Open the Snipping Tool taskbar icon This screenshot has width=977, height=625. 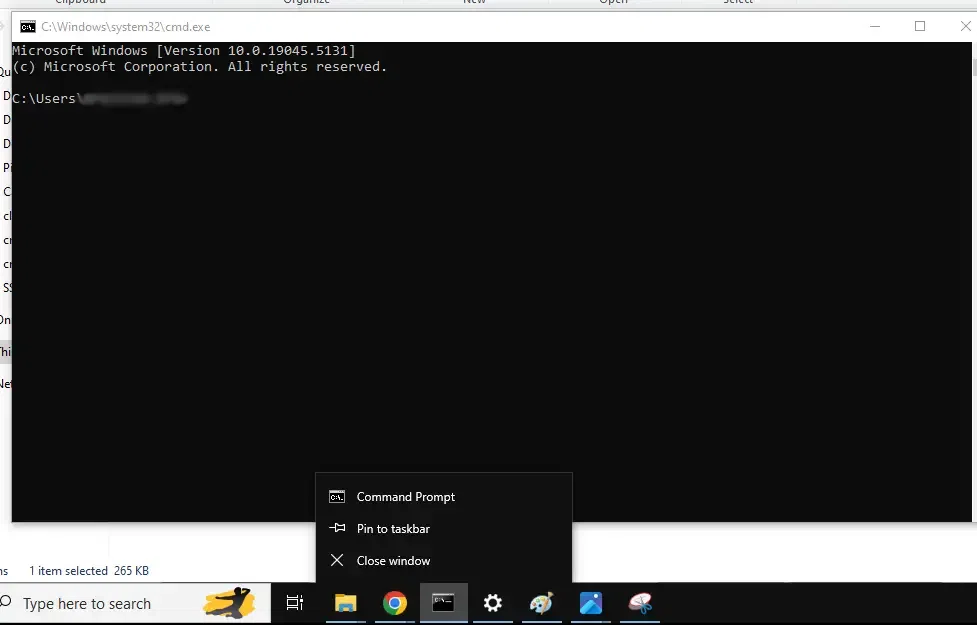point(640,603)
